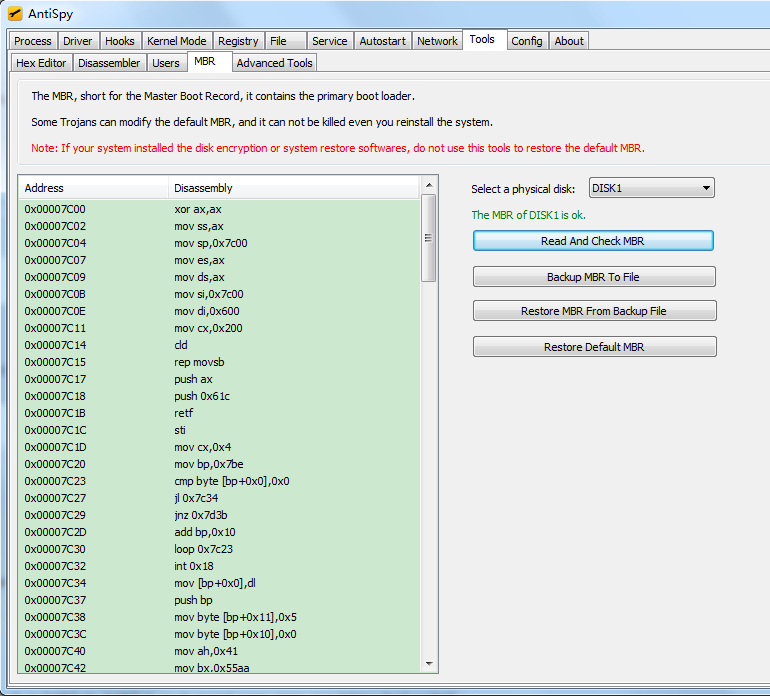The height and width of the screenshot is (696, 770).
Task: Click Backup MBR To File button
Action: click(593, 277)
